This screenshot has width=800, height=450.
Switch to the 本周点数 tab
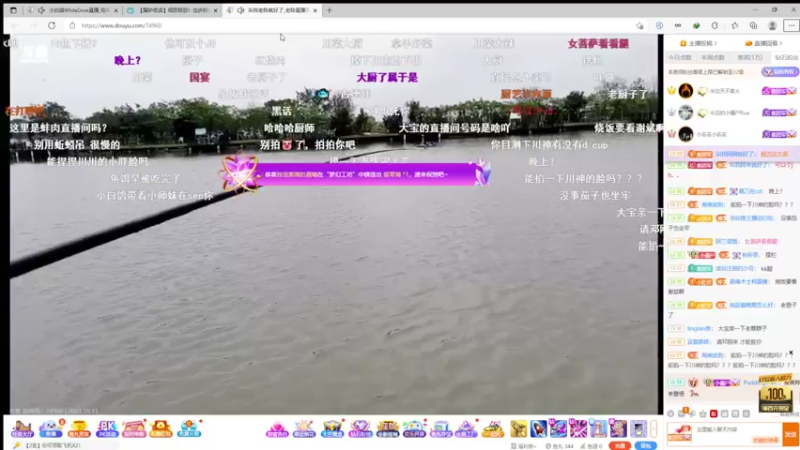(713, 58)
